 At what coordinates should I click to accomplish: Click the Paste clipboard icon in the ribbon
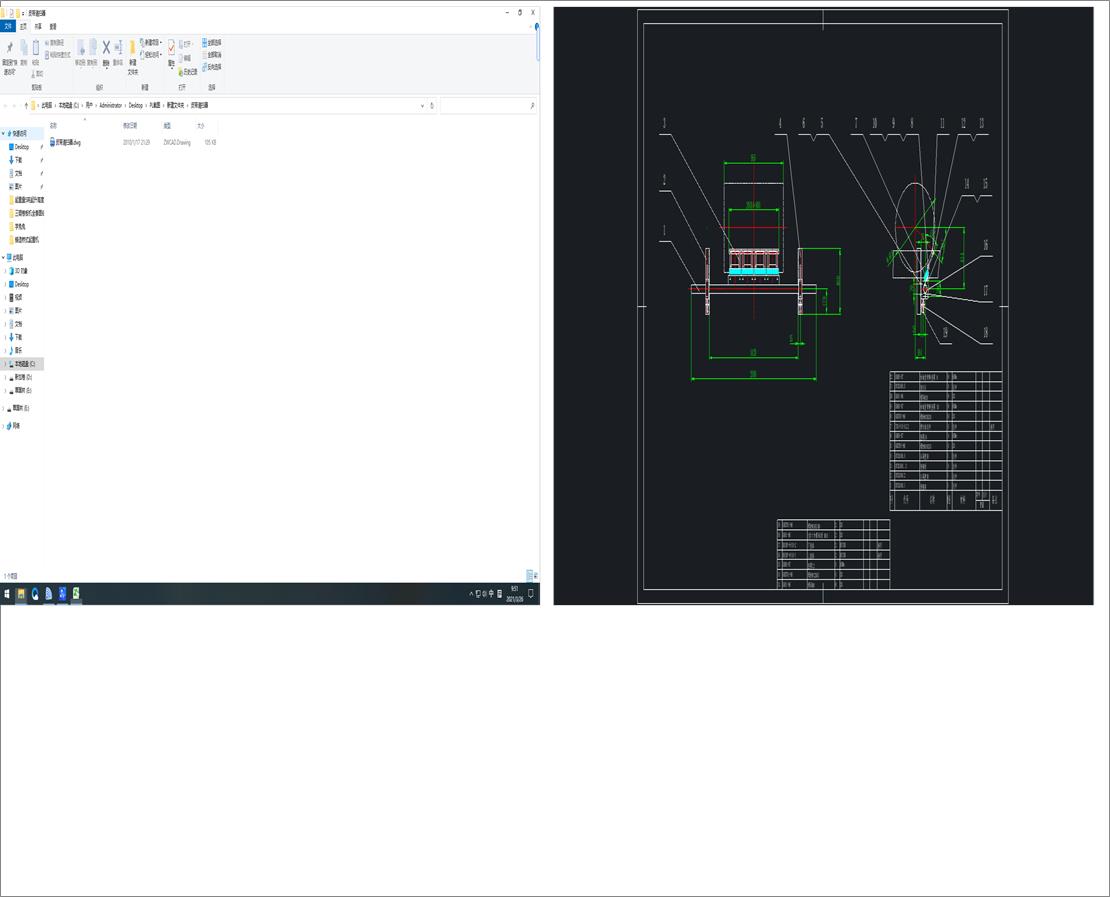tap(35, 48)
